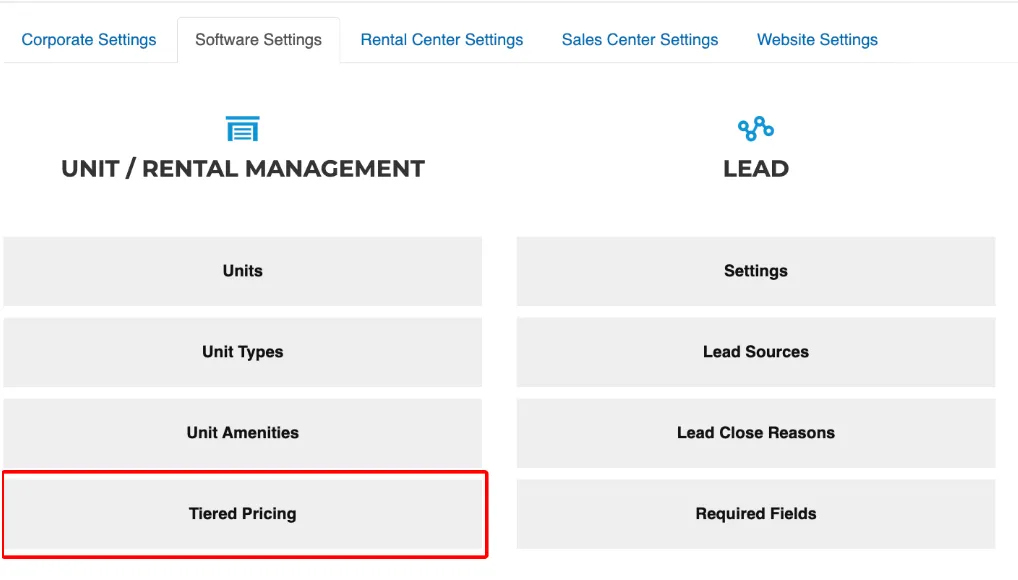Select the Software Settings tab
1018x580 pixels.
tap(258, 40)
